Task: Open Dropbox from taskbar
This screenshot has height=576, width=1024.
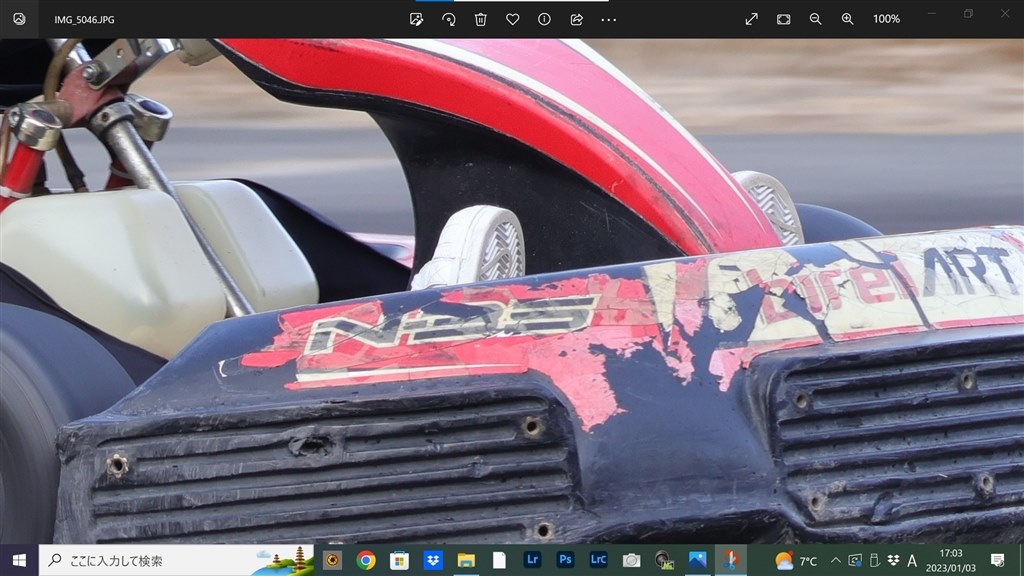Action: (432, 560)
